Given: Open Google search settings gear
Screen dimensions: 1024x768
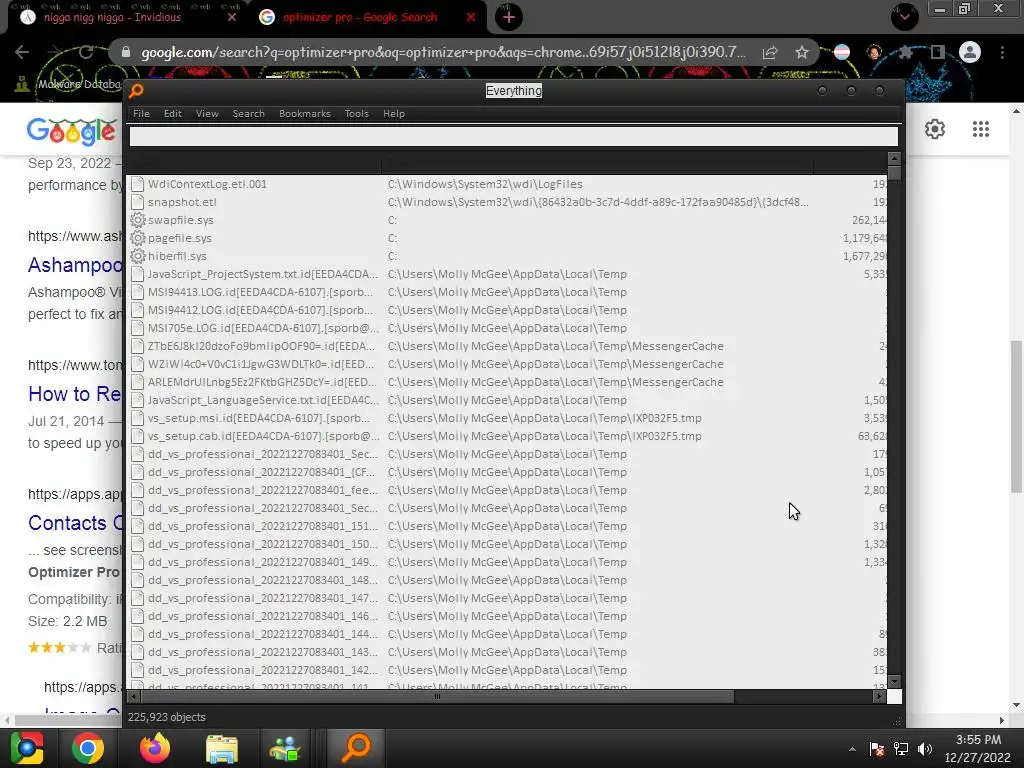Looking at the screenshot, I should (x=935, y=129).
